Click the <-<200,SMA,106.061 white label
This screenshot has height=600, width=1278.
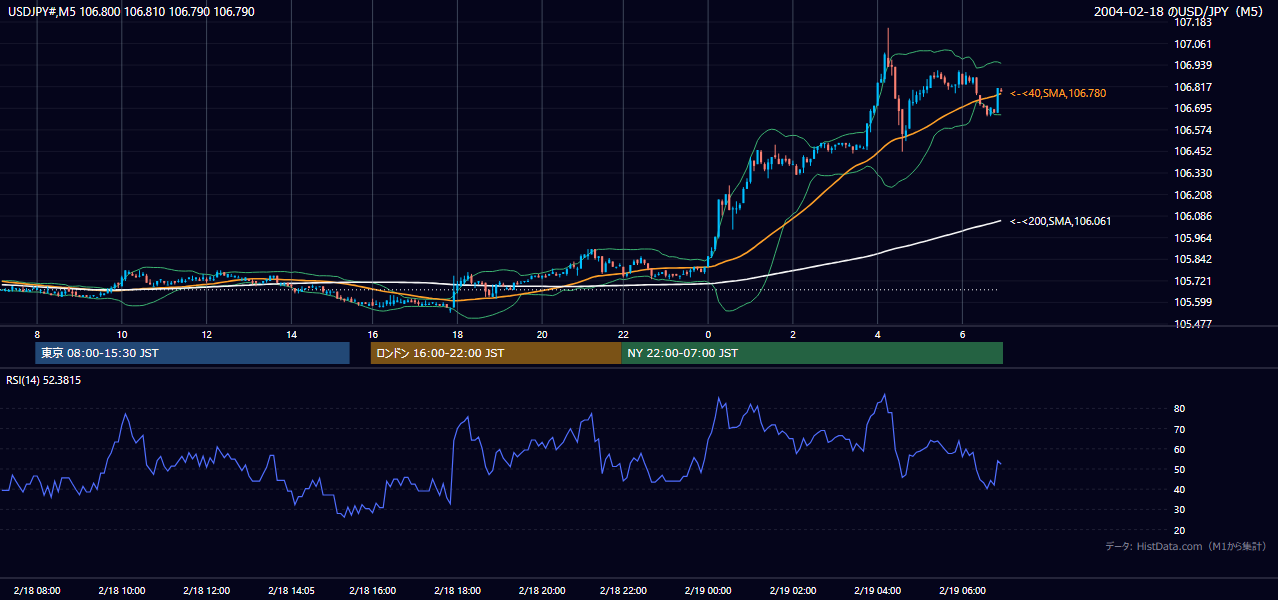pyautogui.click(x=1060, y=221)
